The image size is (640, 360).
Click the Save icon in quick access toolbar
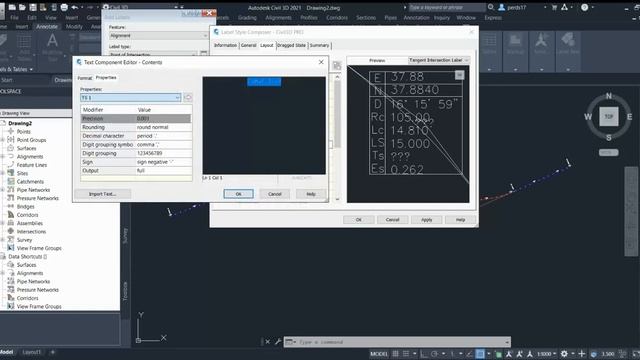click(x=33, y=7)
